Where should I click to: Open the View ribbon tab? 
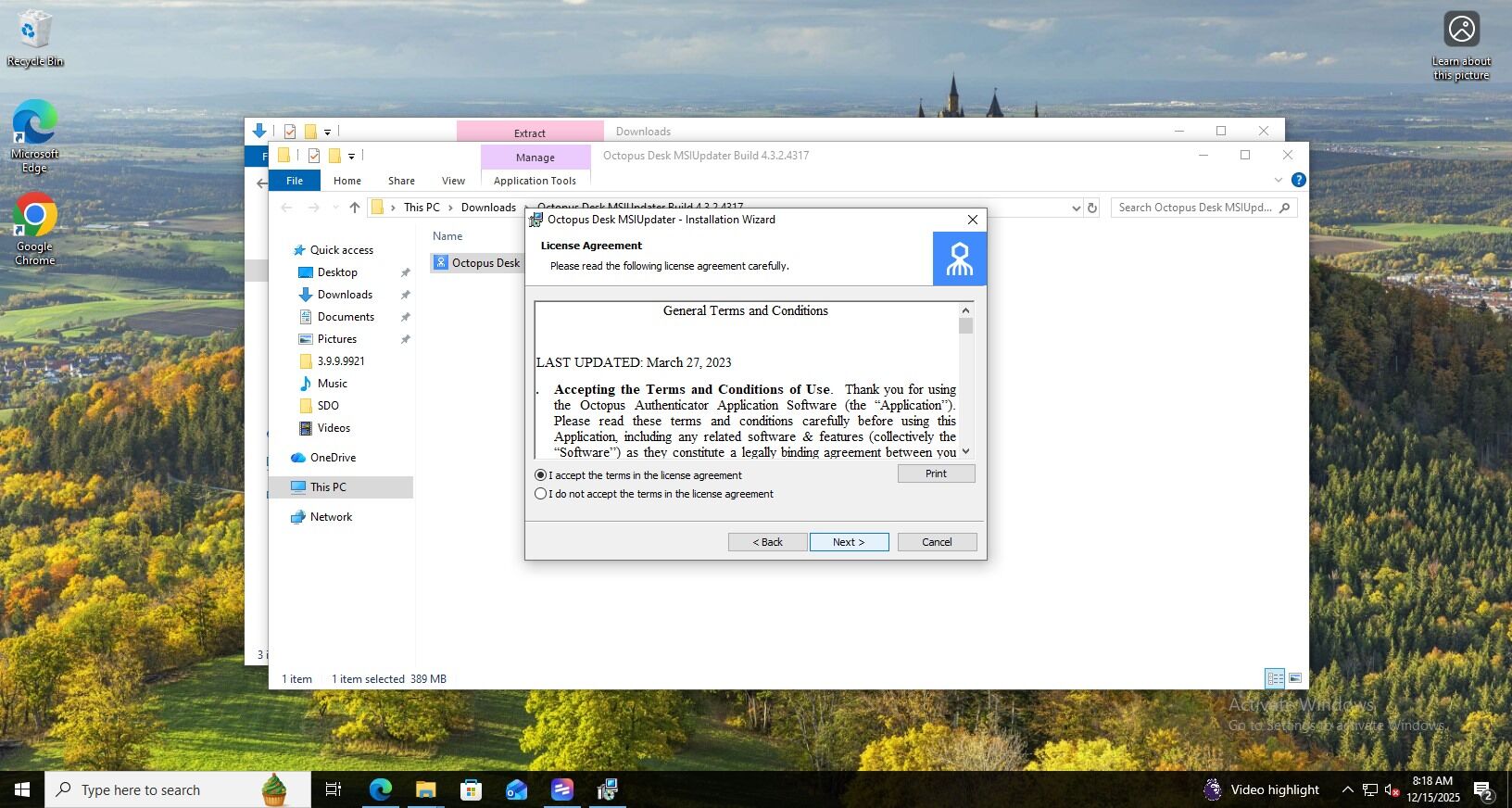coord(453,181)
